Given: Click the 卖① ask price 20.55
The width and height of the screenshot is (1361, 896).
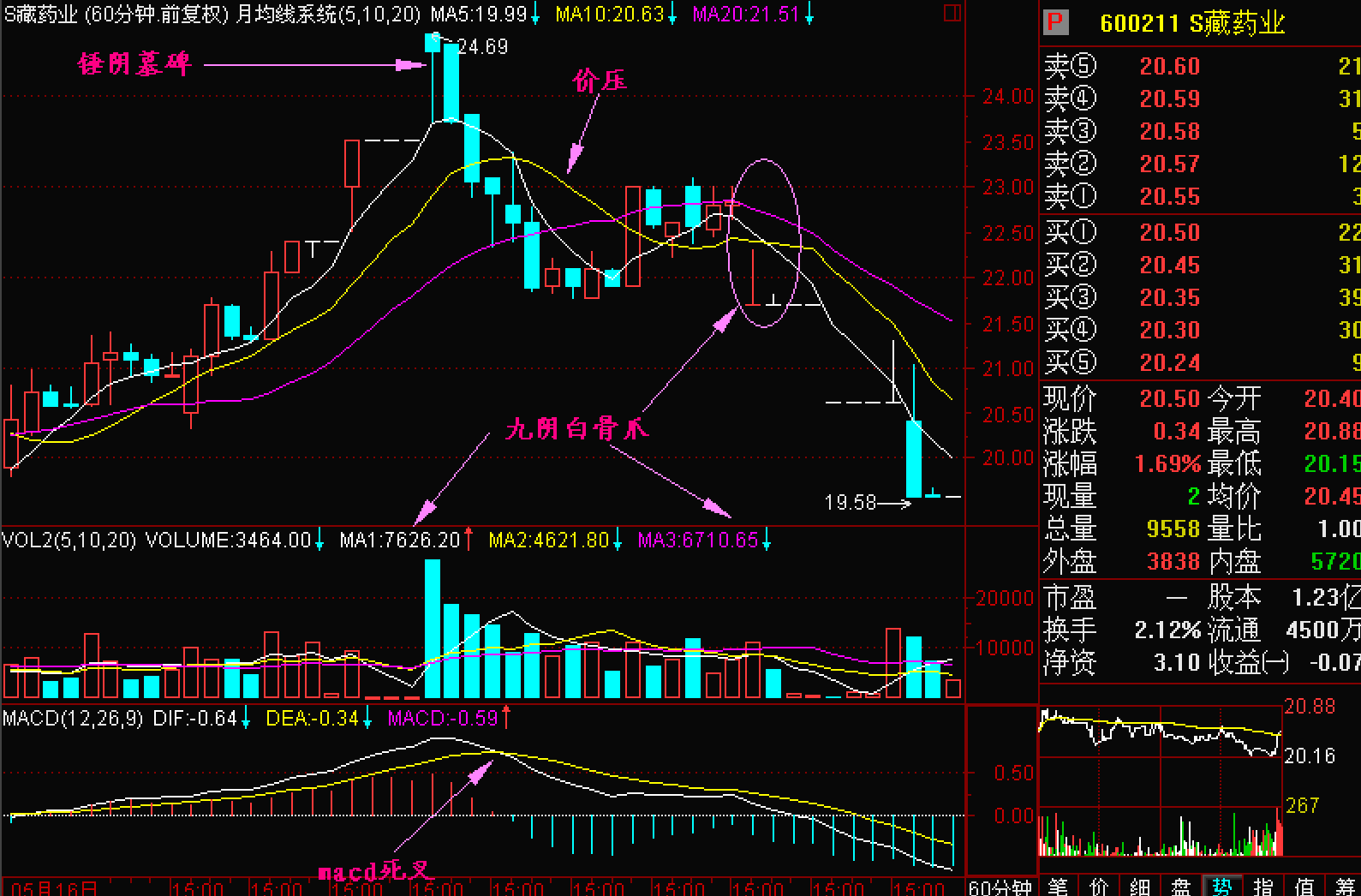Looking at the screenshot, I should 1169,197.
